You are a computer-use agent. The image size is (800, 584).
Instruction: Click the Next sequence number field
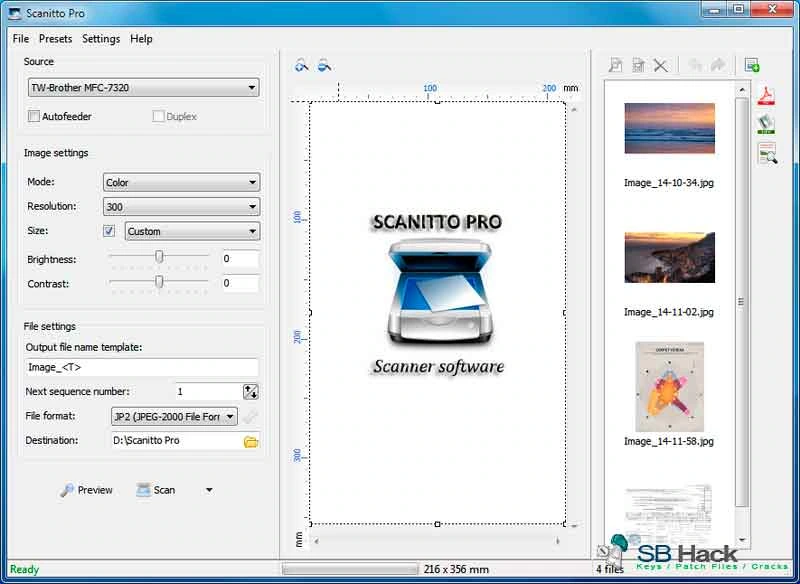(208, 392)
